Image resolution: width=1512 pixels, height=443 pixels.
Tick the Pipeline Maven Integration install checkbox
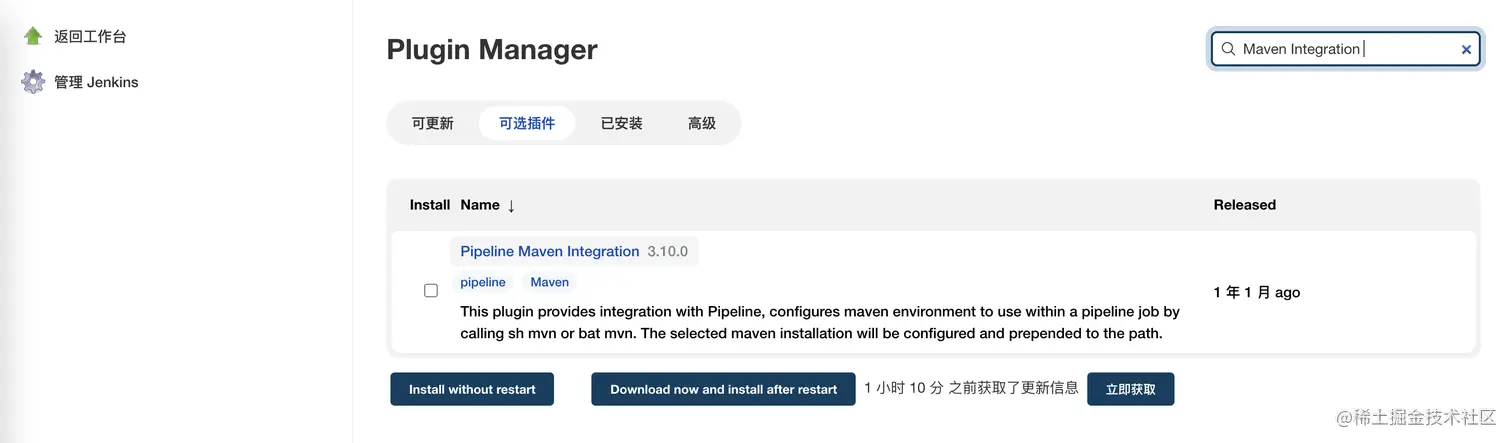click(431, 291)
